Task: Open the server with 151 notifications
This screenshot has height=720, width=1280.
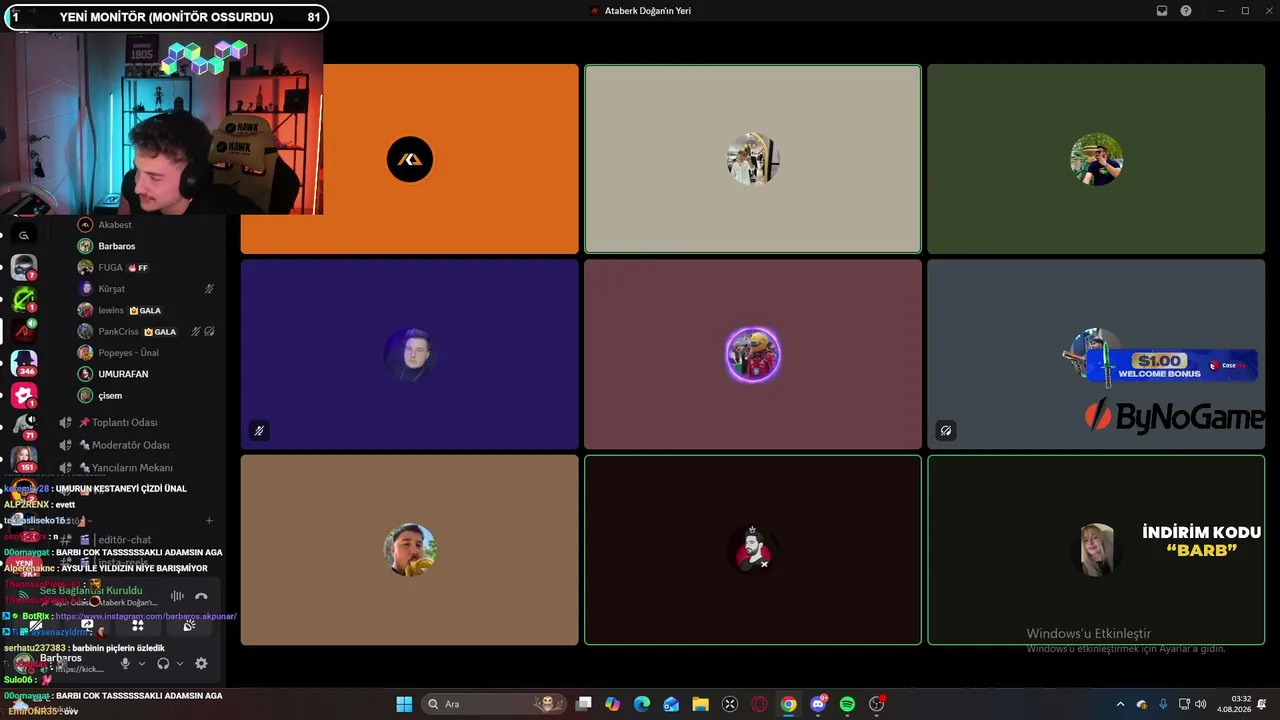Action: coord(24,459)
